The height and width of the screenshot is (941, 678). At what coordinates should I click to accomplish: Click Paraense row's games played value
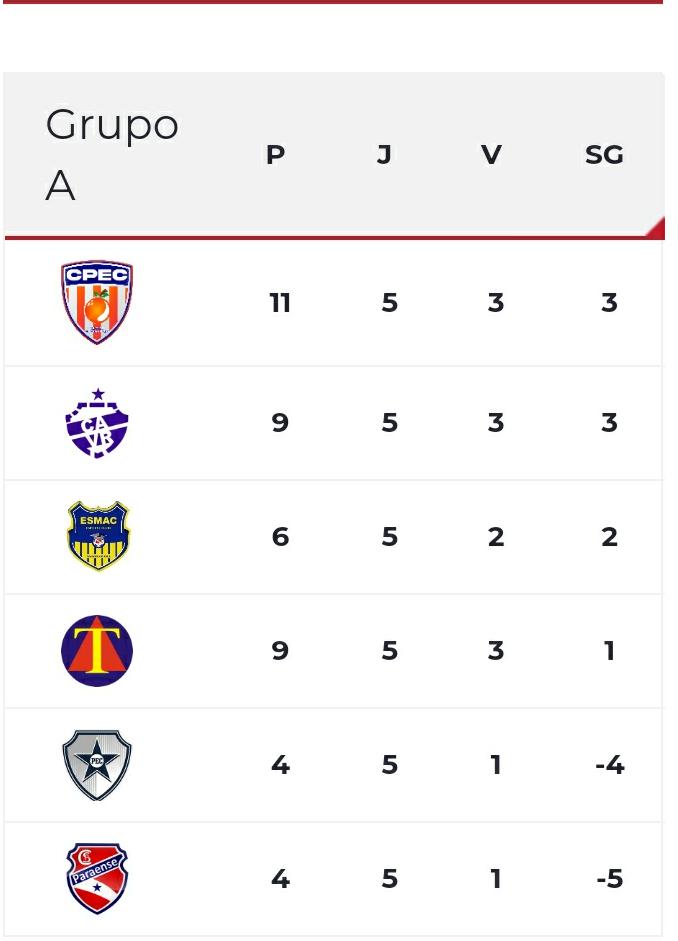[390, 879]
